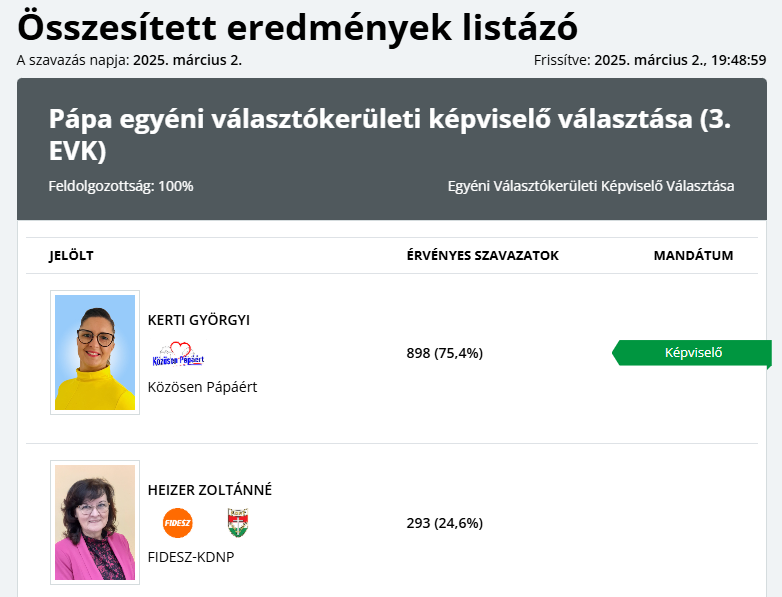Click the JELÖLT column header

71,255
